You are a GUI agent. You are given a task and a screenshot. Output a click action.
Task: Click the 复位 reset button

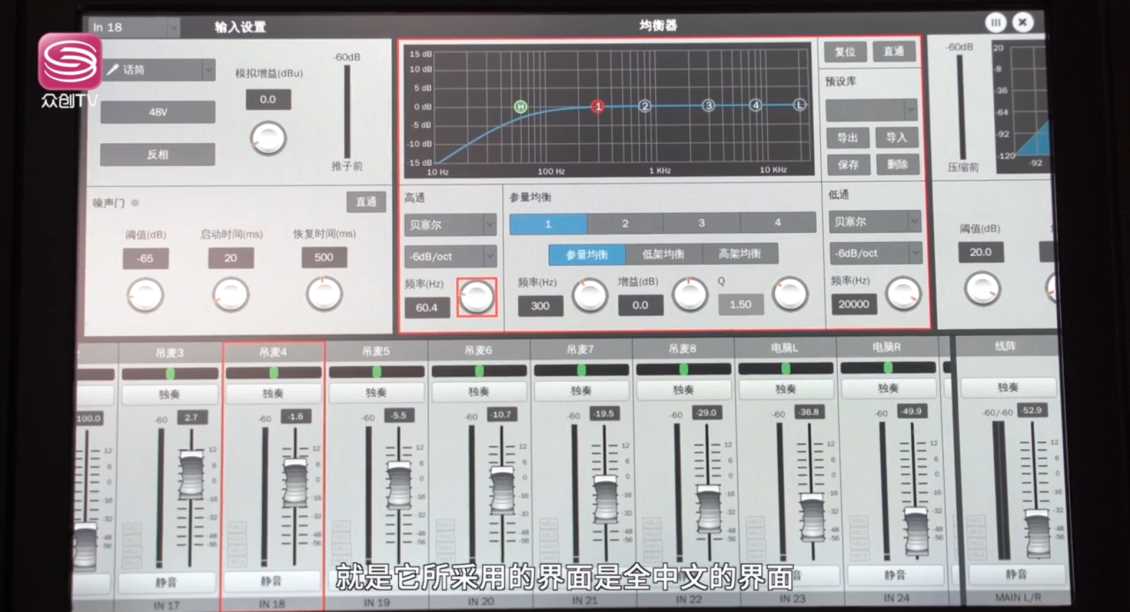845,52
